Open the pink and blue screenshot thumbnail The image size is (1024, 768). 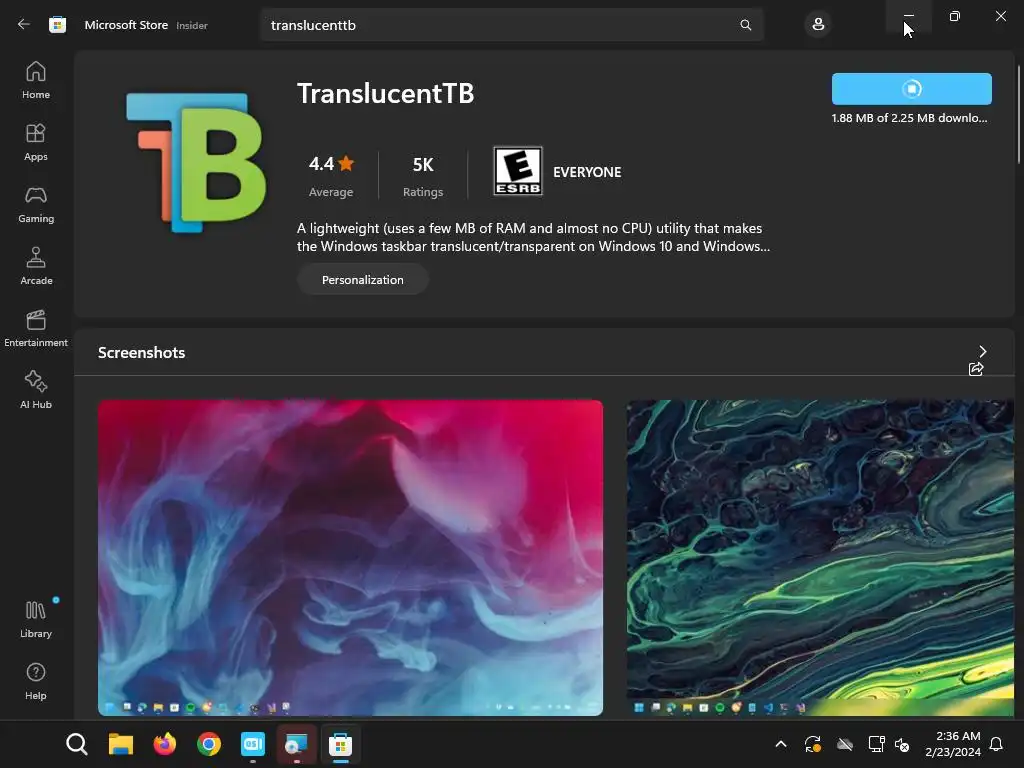point(350,558)
